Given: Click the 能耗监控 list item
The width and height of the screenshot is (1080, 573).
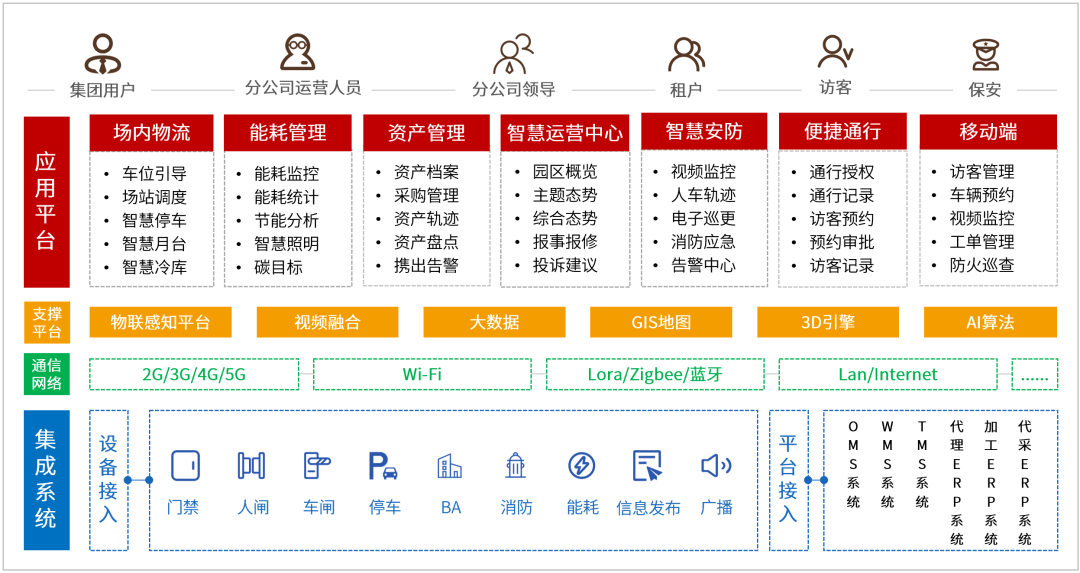Looking at the screenshot, I should pos(287,174).
